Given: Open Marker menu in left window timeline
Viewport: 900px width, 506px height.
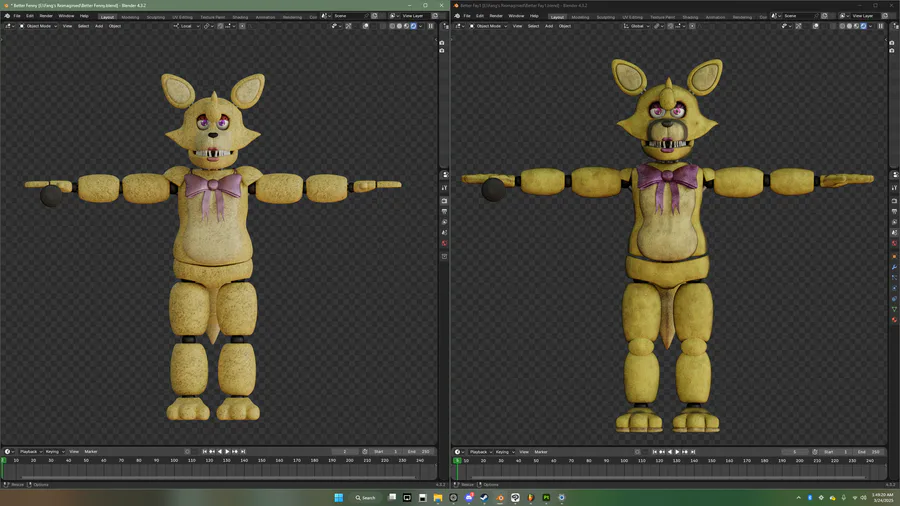Looking at the screenshot, I should coord(91,451).
